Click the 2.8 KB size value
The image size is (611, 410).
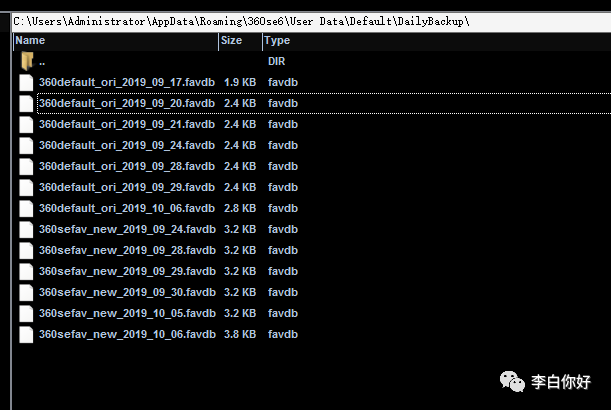[x=240, y=209]
